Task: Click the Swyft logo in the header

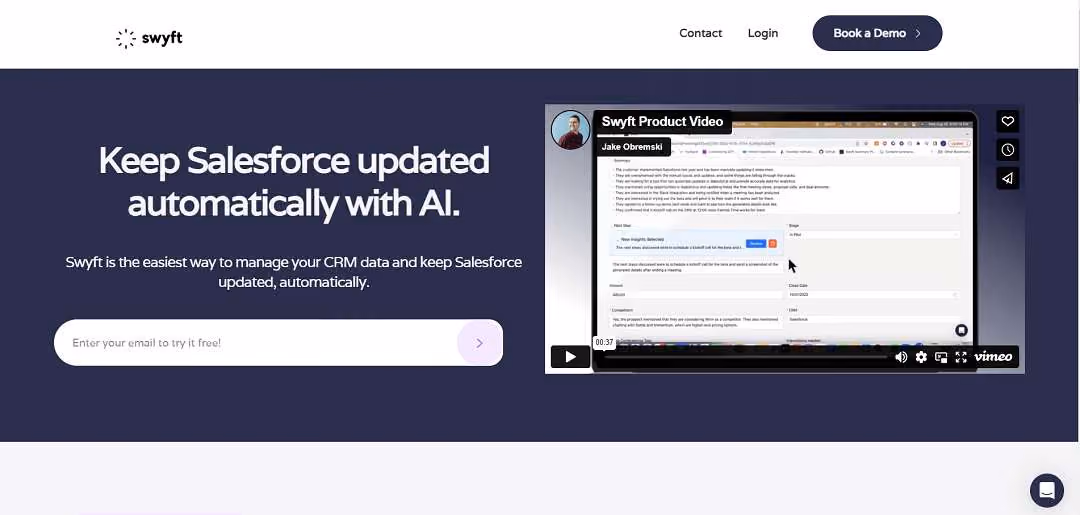Action: pos(149,38)
